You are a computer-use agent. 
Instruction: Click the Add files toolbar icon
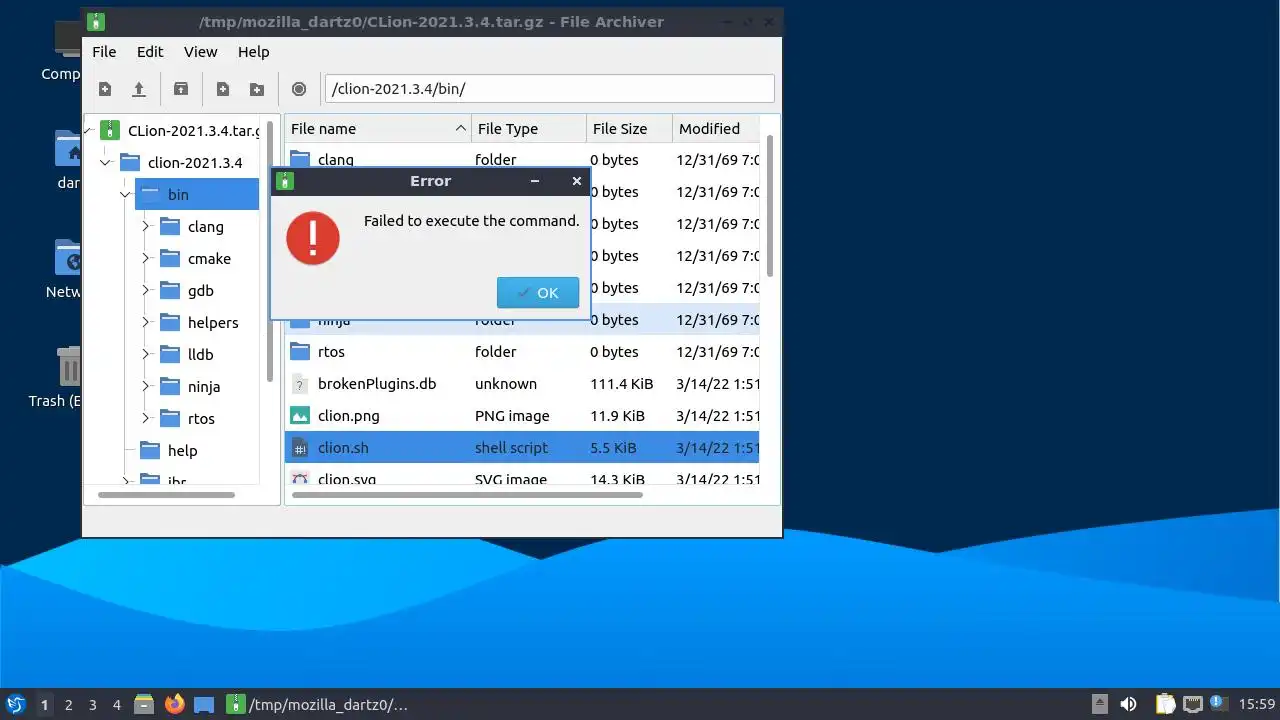pyautogui.click(x=223, y=89)
